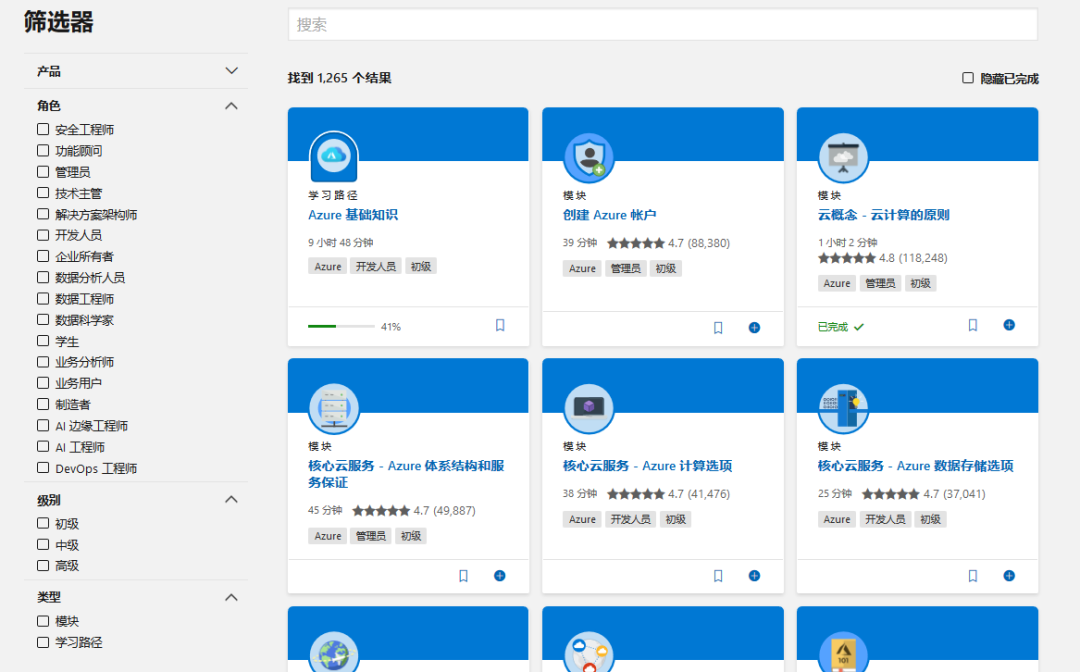Image resolution: width=1080 pixels, height=672 pixels.
Task: Click star rating on 创建 Azure 帐户 card
Action: point(636,243)
